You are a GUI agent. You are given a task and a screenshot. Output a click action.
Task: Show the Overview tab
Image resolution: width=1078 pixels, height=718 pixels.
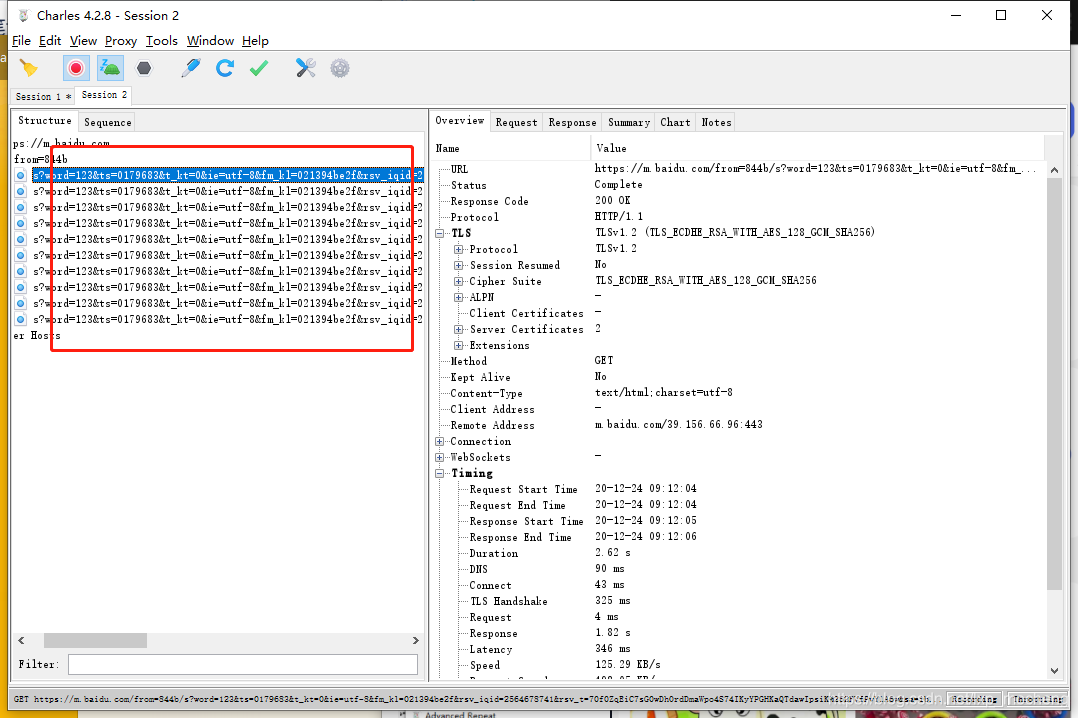click(x=459, y=120)
